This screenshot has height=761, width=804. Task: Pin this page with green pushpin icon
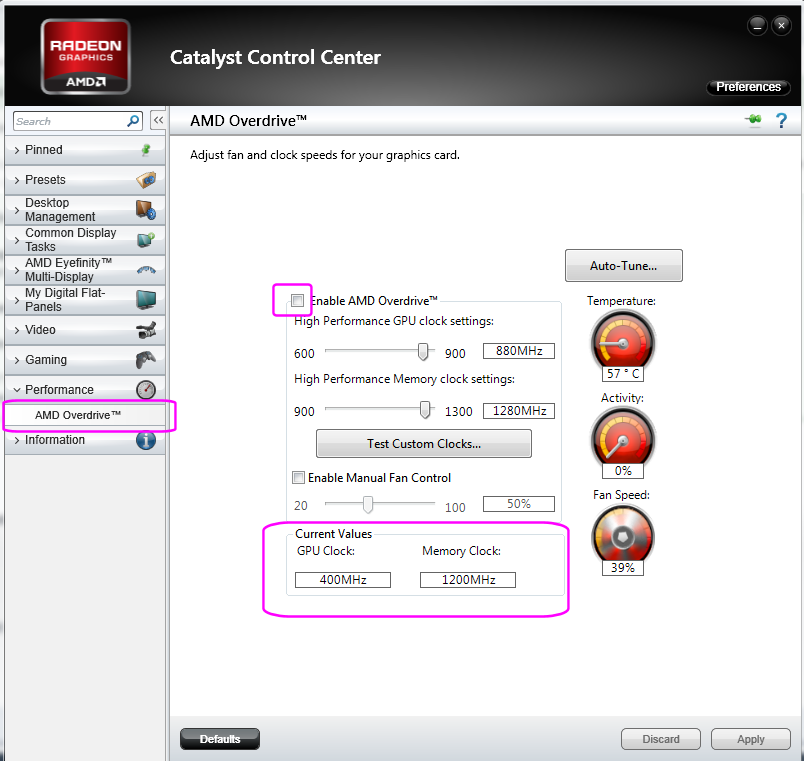click(x=753, y=121)
